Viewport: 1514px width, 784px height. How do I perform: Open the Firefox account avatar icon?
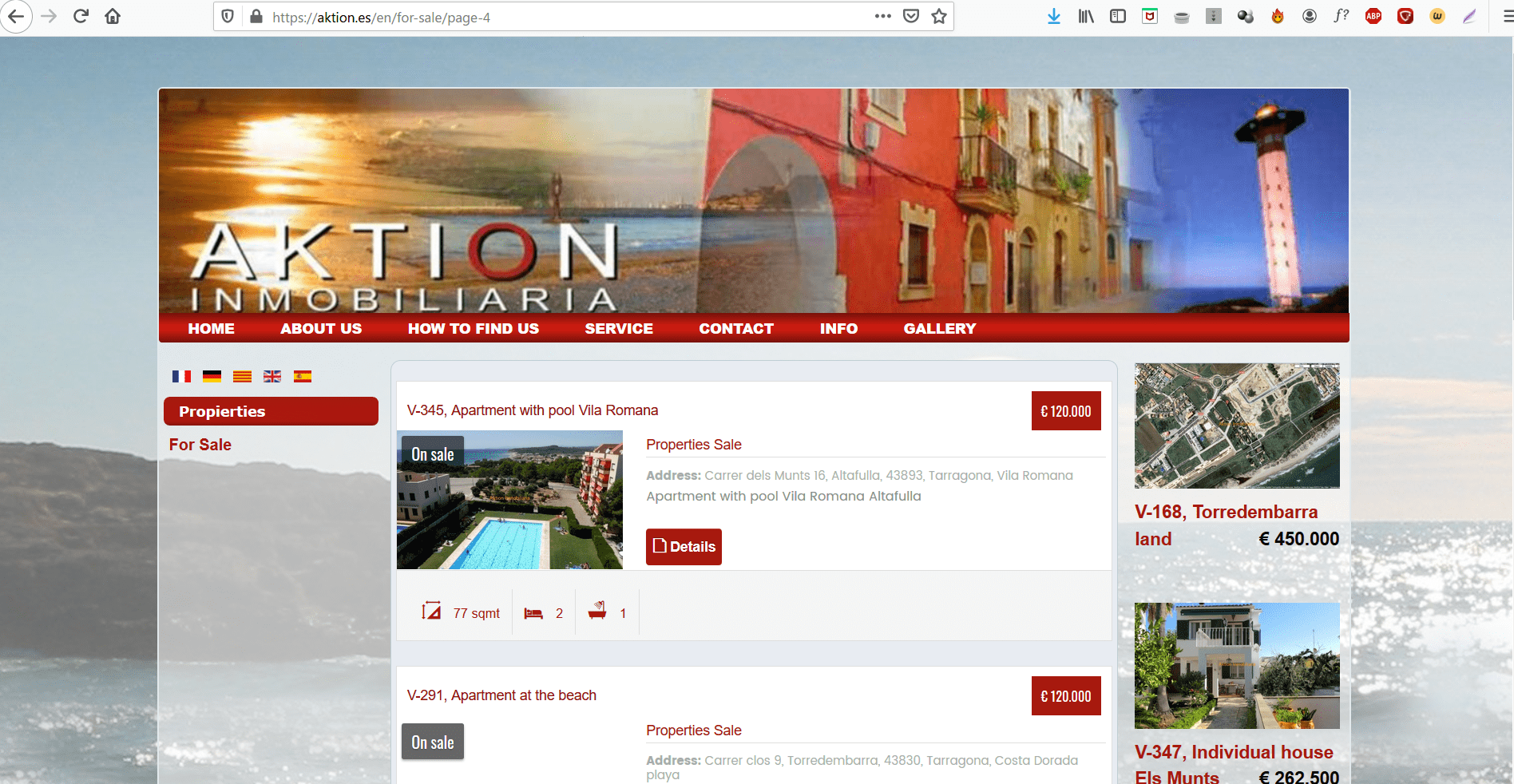click(x=1310, y=16)
